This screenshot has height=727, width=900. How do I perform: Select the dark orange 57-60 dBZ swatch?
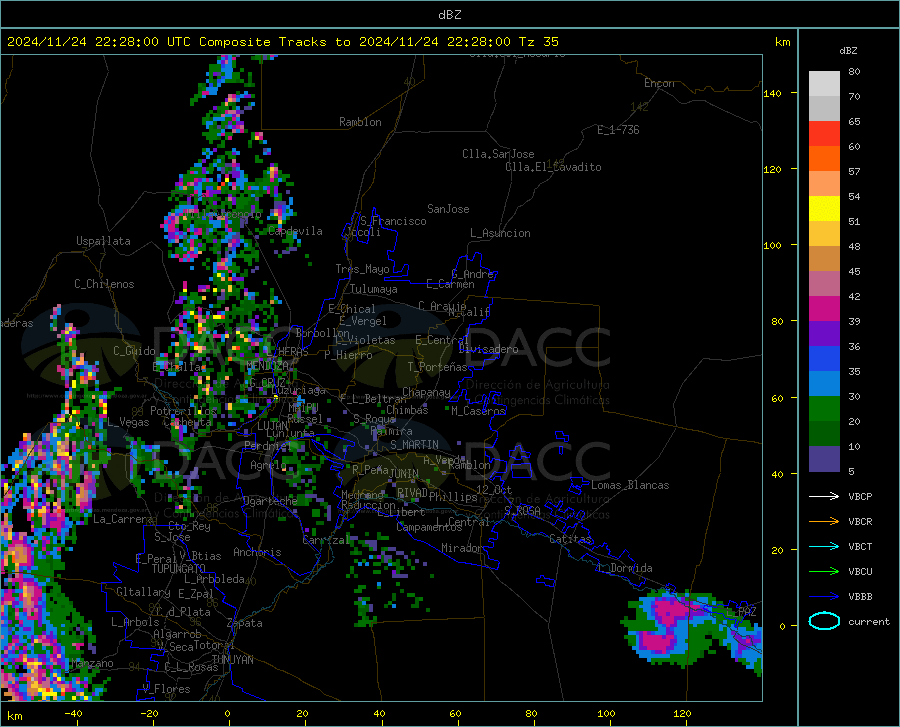[824, 159]
